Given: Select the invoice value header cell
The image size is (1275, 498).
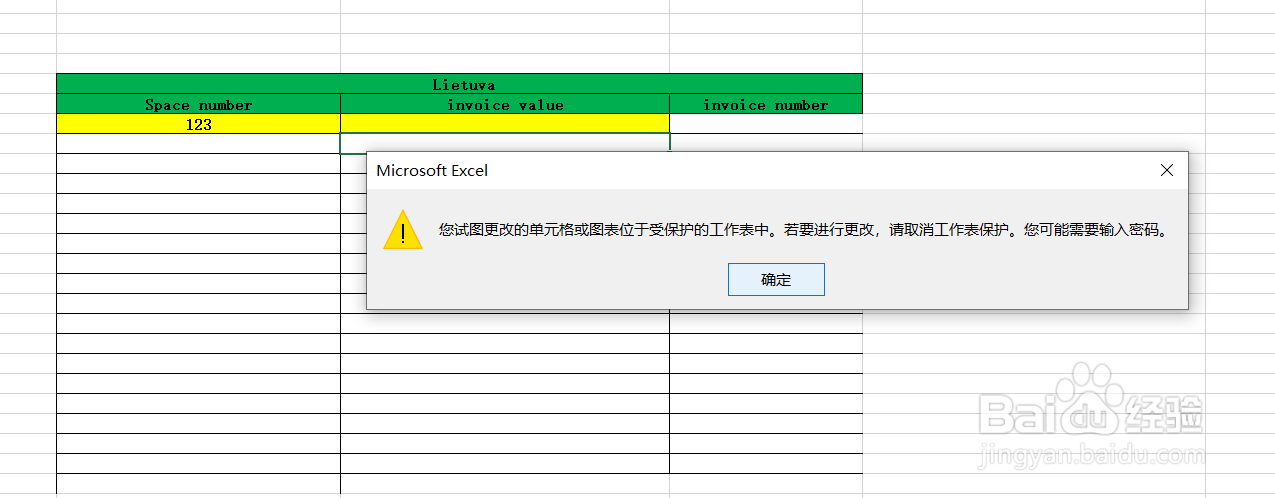Looking at the screenshot, I should coord(505,104).
